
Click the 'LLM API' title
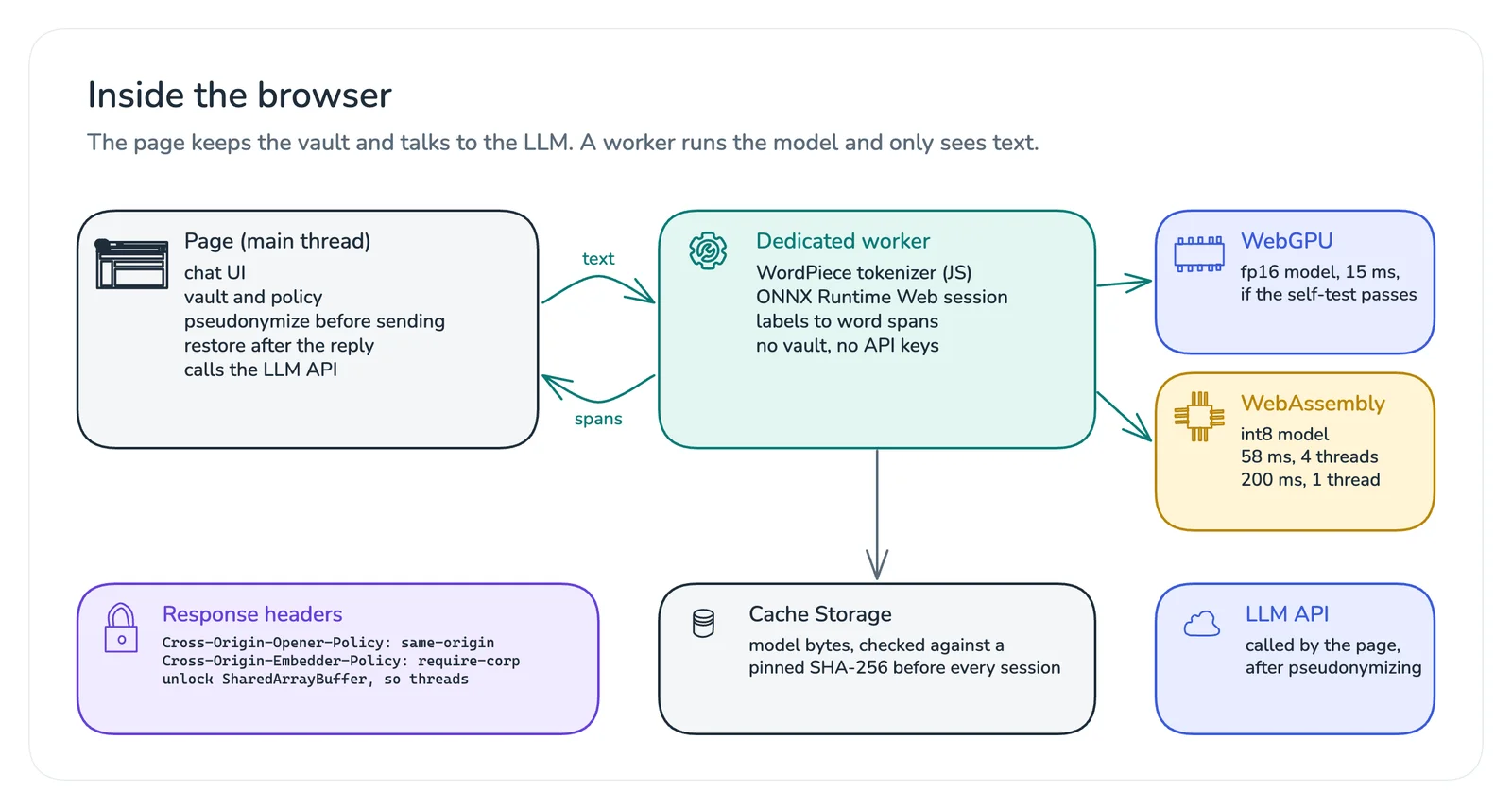click(x=1287, y=614)
